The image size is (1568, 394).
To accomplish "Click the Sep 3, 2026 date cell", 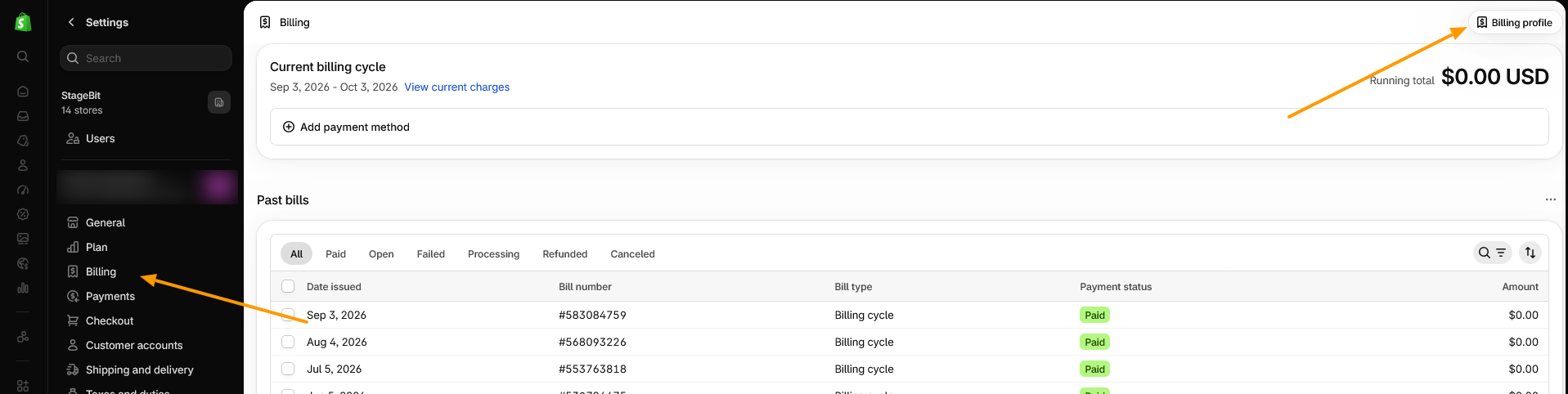I will pyautogui.click(x=336, y=315).
